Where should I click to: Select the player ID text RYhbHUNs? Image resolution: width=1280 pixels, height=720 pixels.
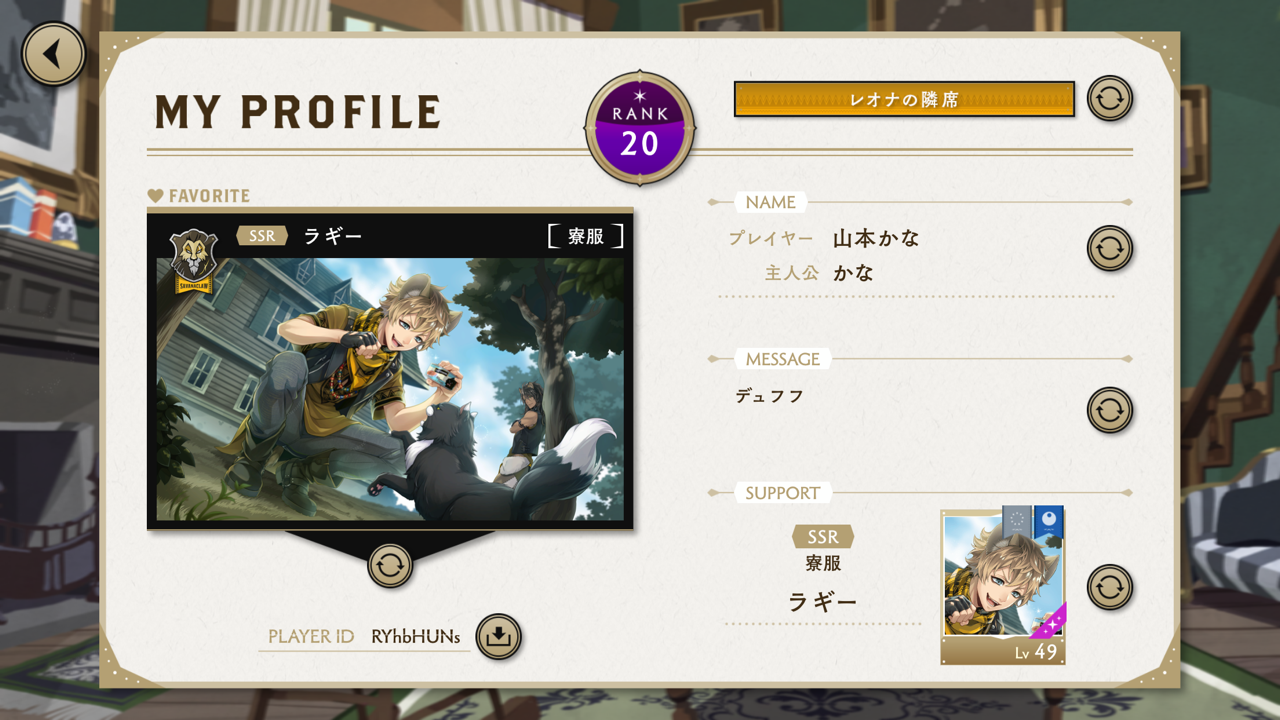click(416, 636)
